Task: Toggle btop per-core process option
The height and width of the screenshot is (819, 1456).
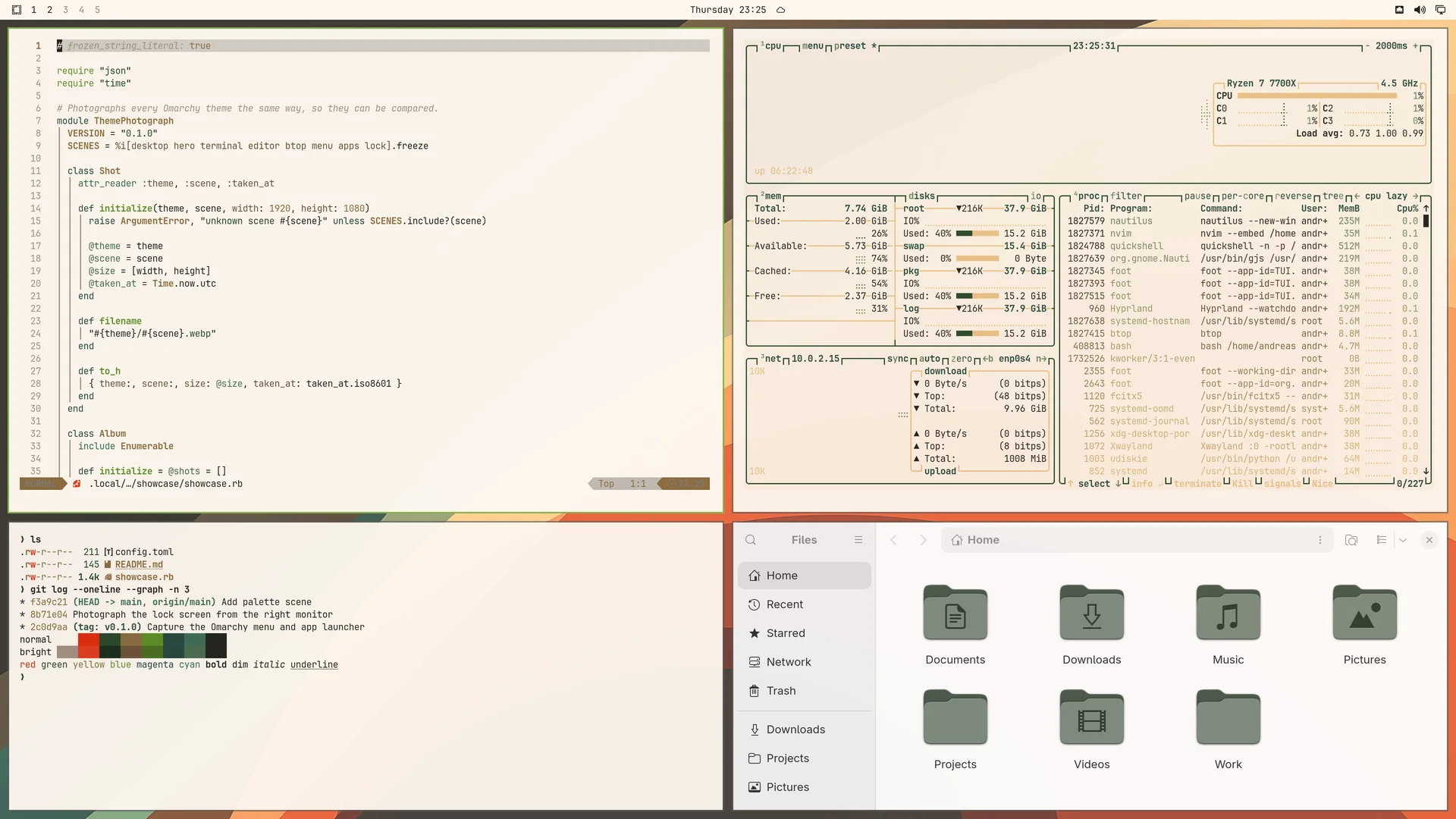Action: tap(1242, 196)
